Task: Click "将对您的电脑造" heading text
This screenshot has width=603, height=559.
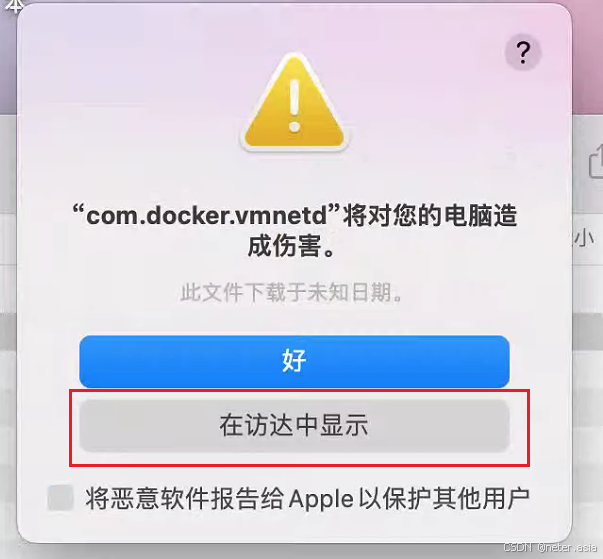Action: click(430, 215)
